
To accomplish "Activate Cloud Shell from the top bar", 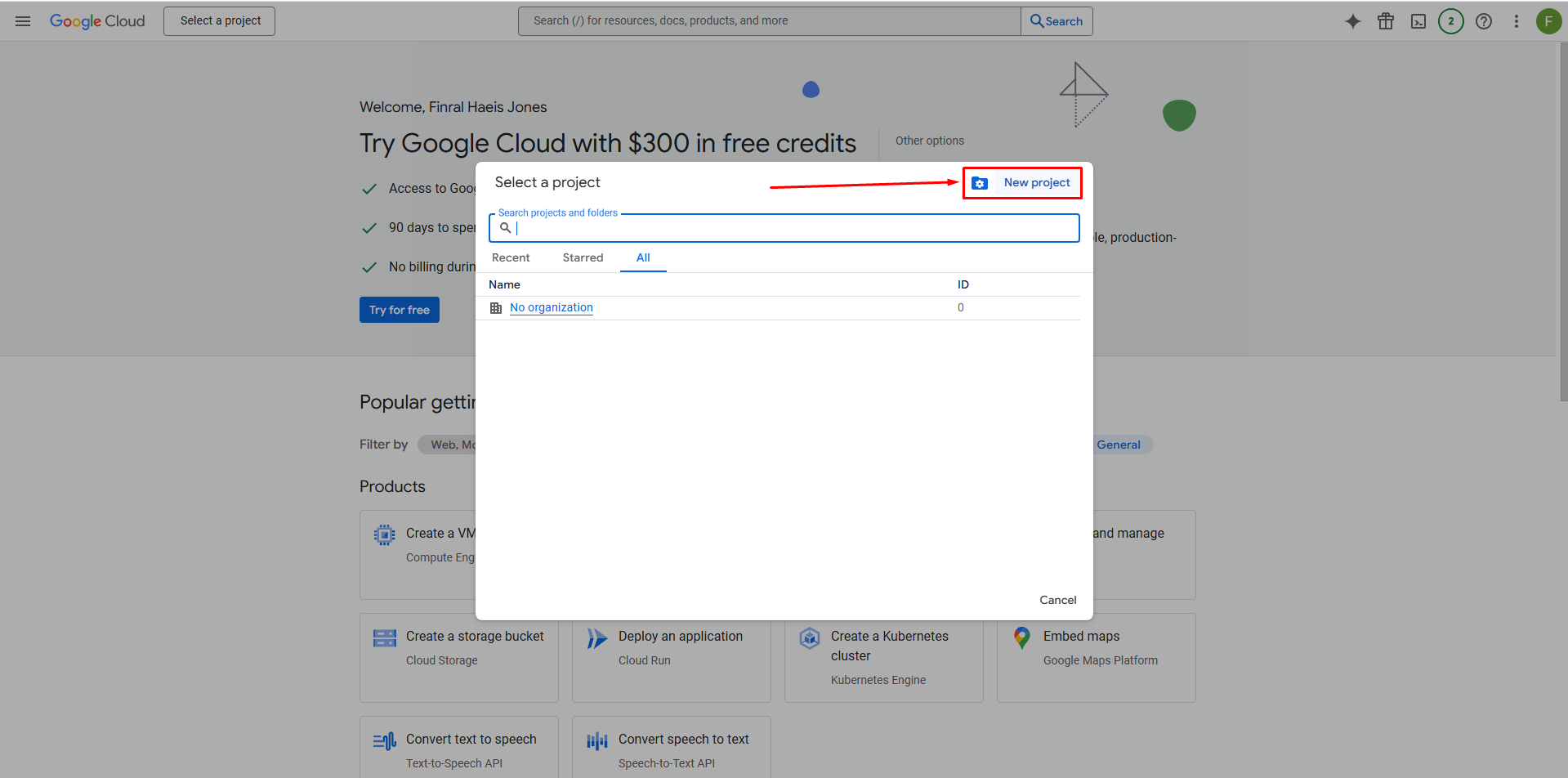I will 1418,21.
